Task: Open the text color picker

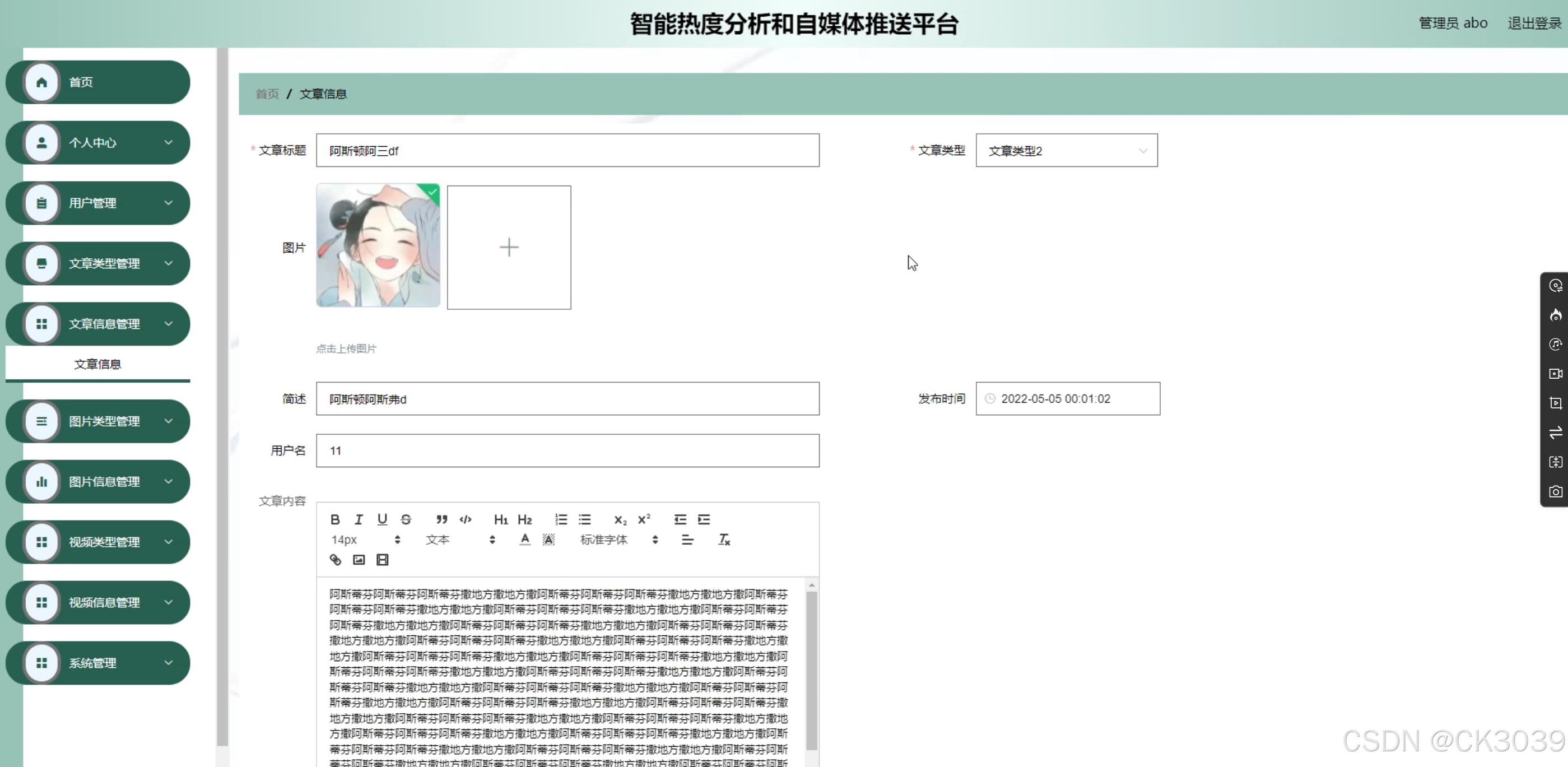Action: pos(525,540)
